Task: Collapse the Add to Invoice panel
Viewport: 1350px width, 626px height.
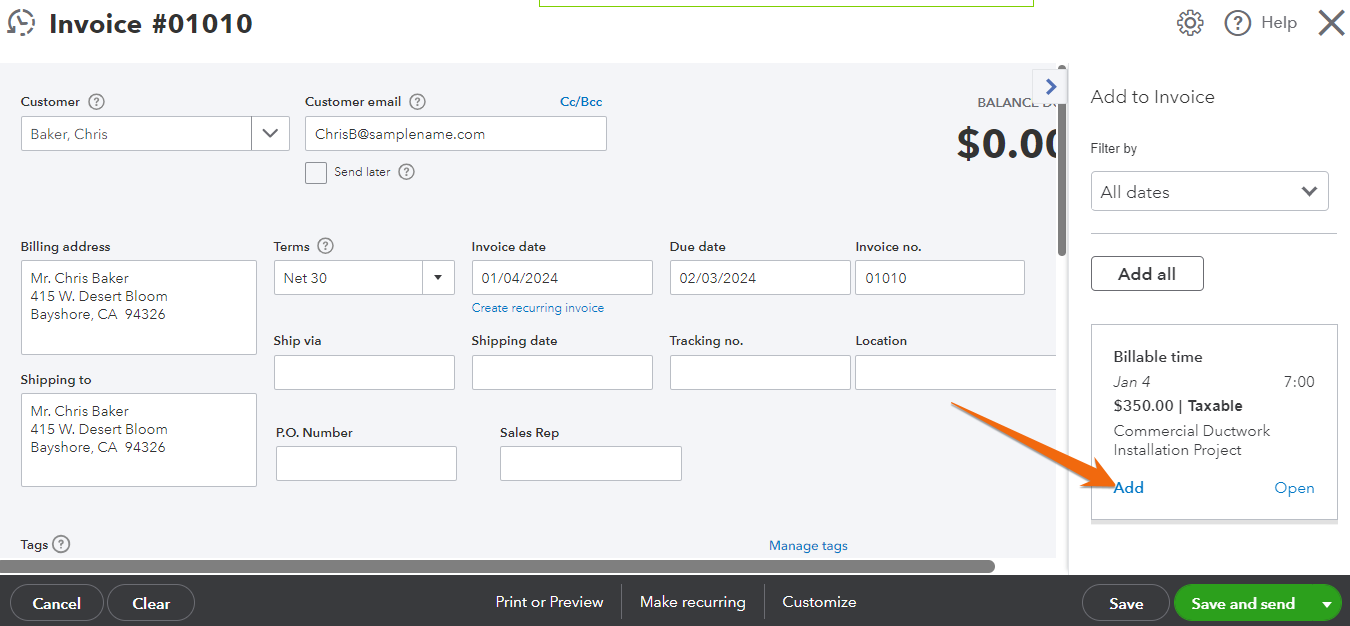Action: click(1049, 86)
